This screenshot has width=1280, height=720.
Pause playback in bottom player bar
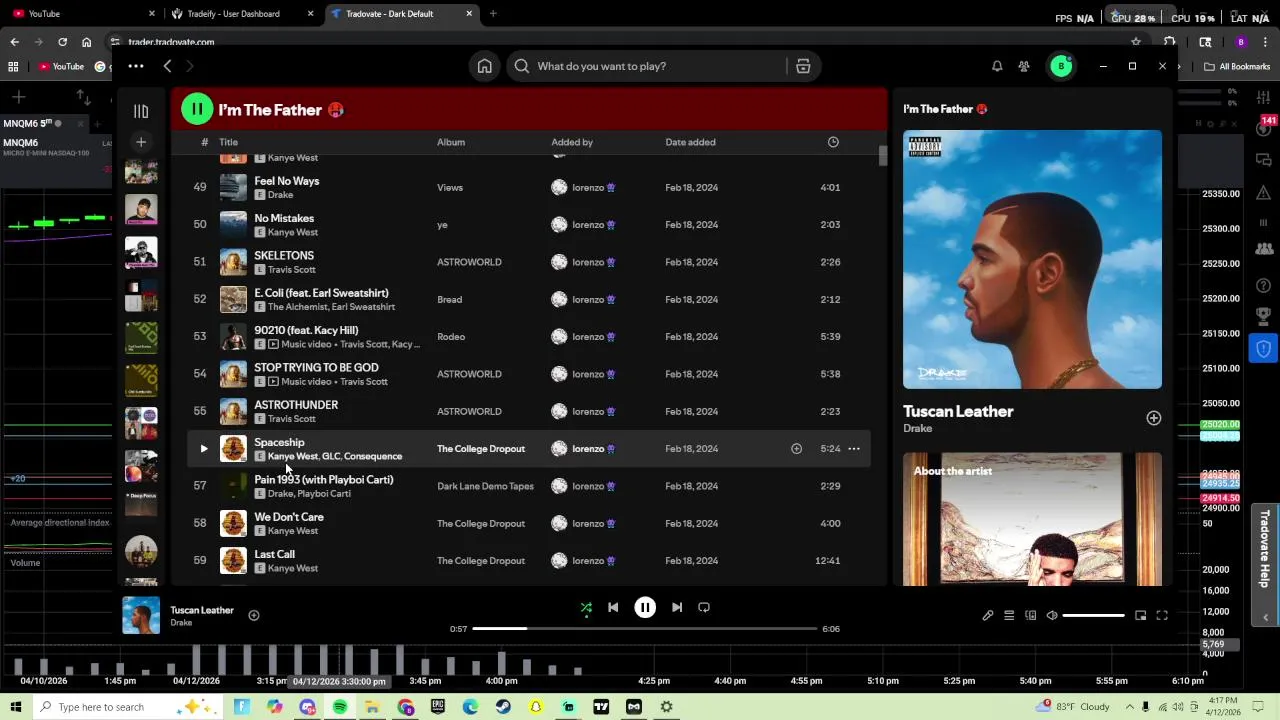(645, 607)
